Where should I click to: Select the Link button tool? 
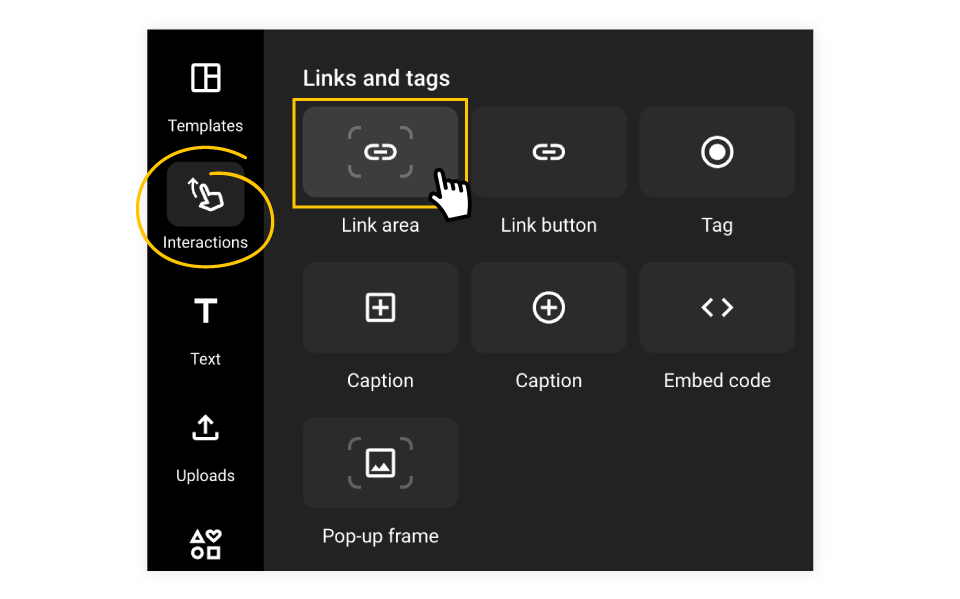pos(548,152)
